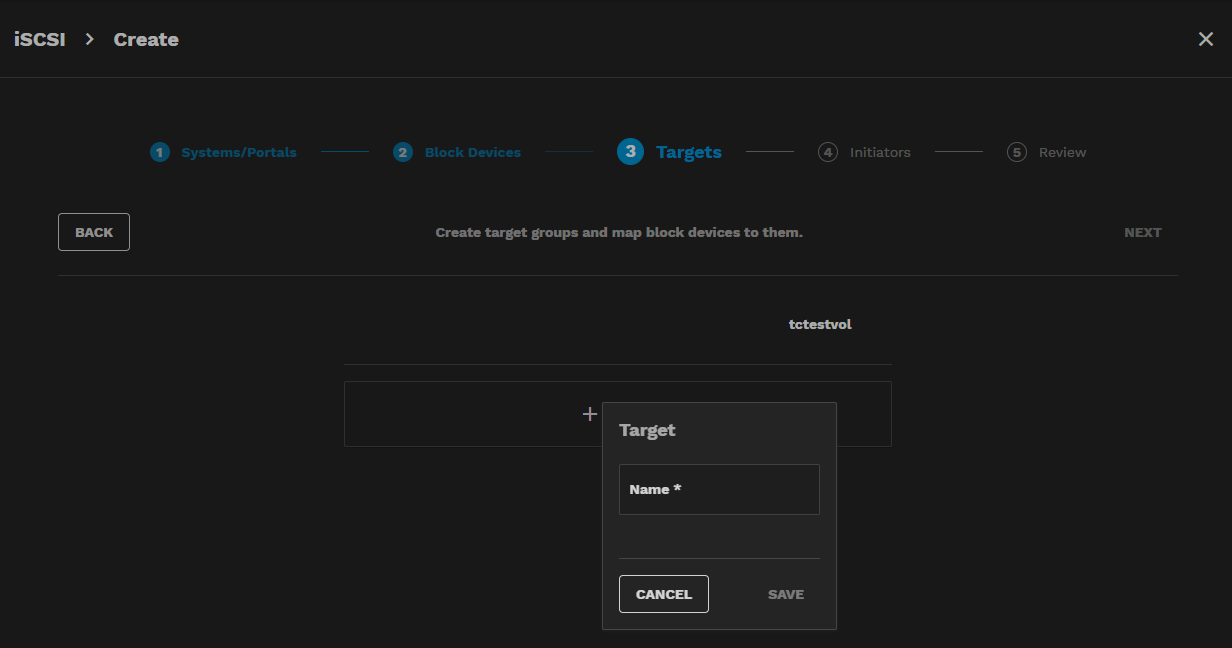Viewport: 1232px width, 648px height.
Task: Click the step 2 circle icon
Action: 403,152
